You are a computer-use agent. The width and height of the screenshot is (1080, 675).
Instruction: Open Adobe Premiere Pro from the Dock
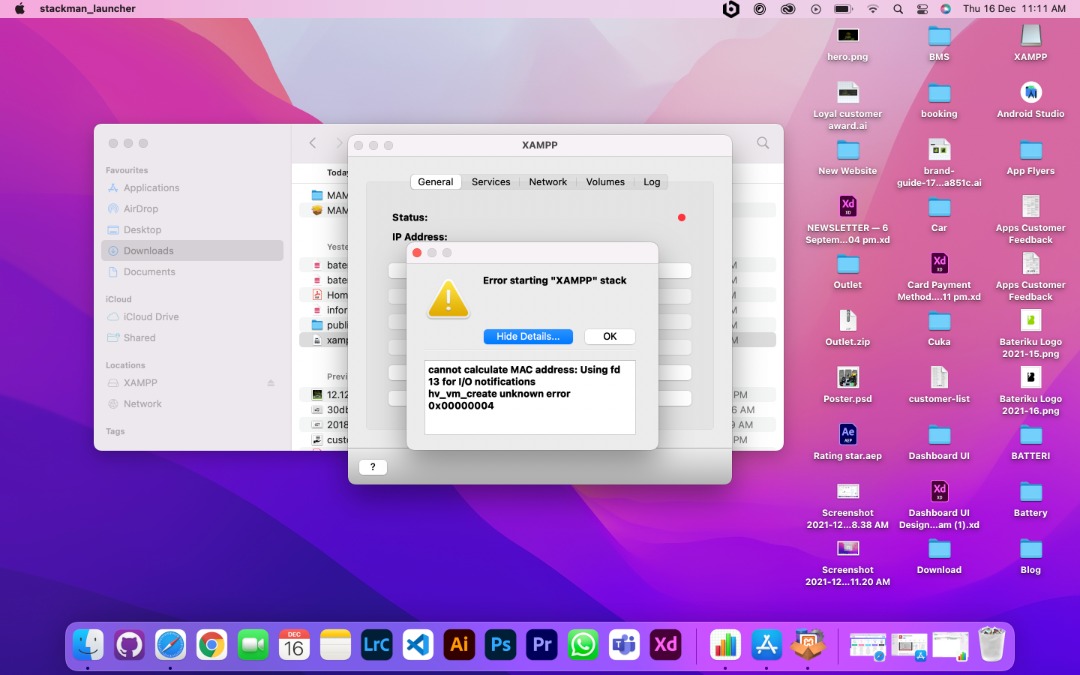(542, 645)
